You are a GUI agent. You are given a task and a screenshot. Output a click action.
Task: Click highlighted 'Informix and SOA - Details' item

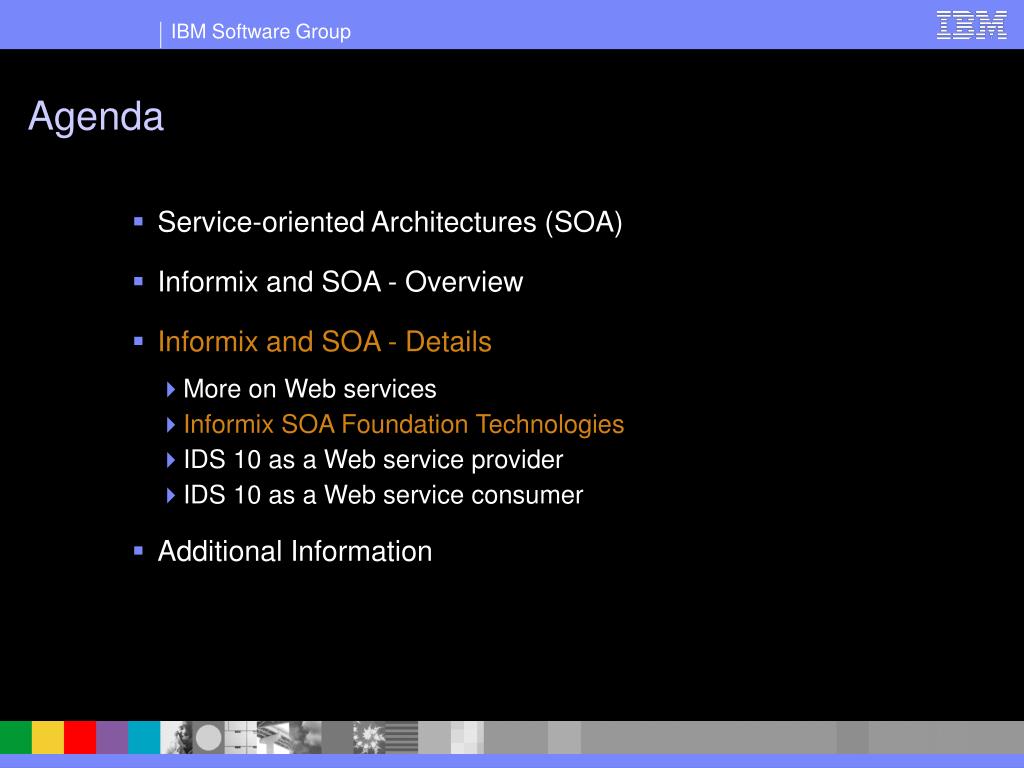[325, 342]
